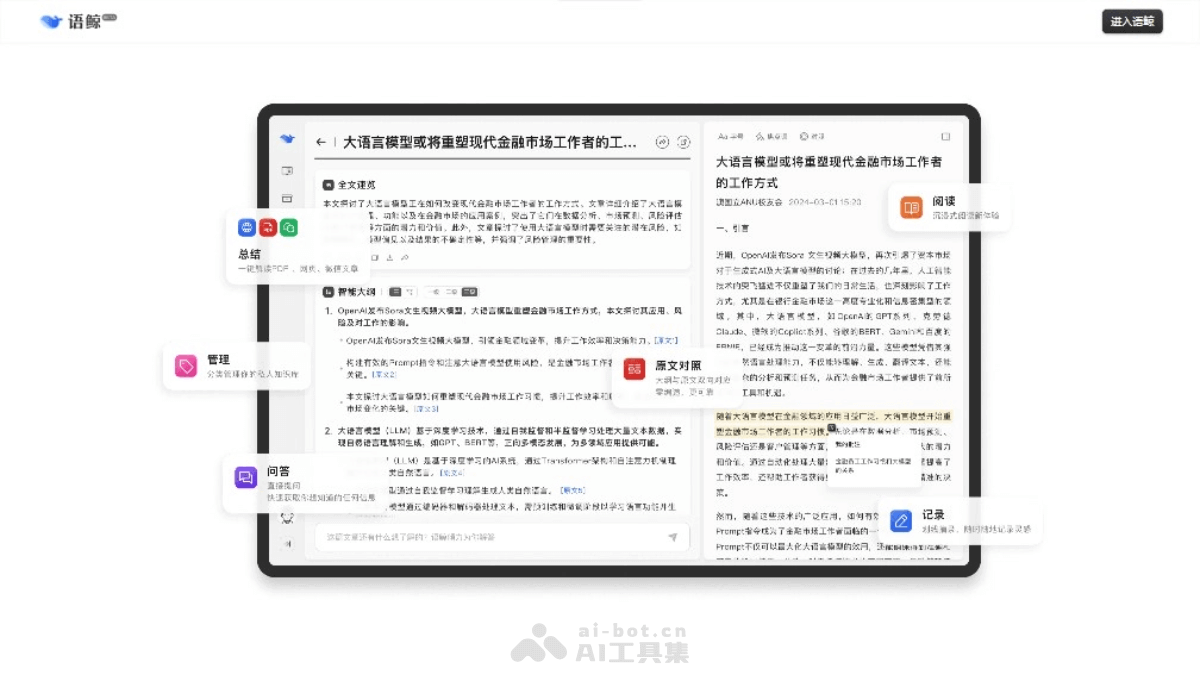
Task: Click the 管理 pink tag icon
Action: tap(186, 366)
